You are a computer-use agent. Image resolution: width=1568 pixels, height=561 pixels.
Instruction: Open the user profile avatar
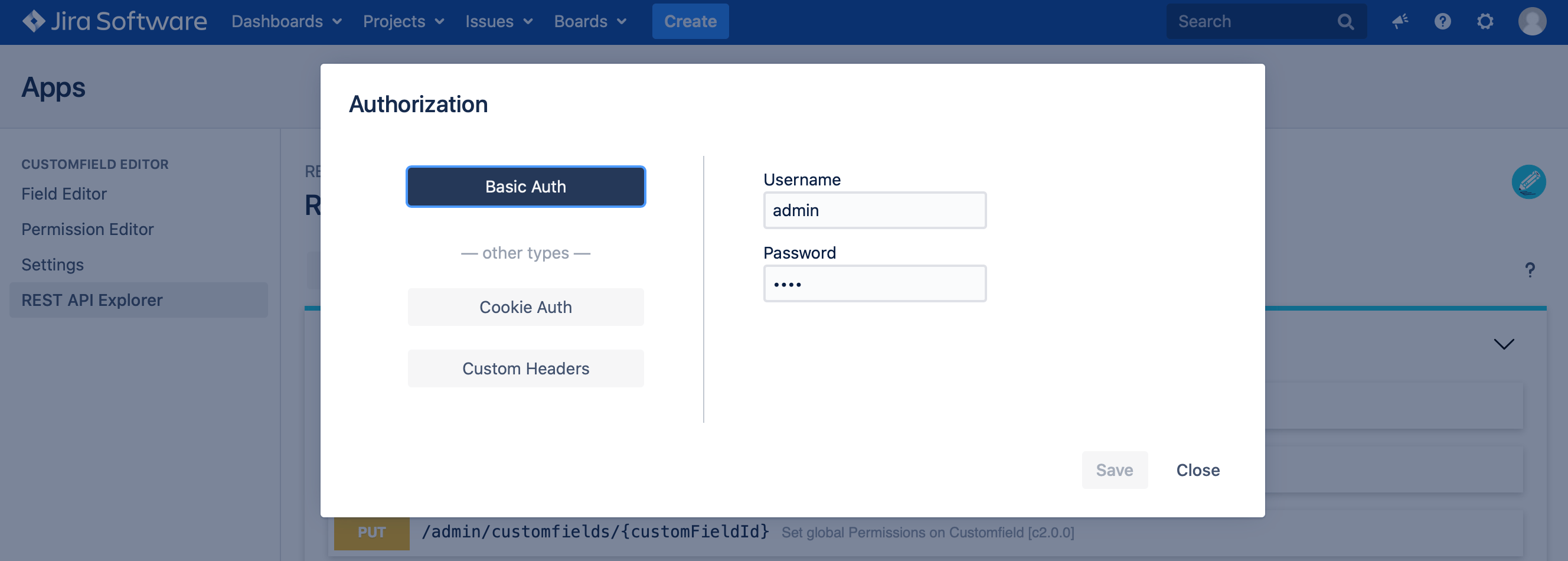[1533, 21]
